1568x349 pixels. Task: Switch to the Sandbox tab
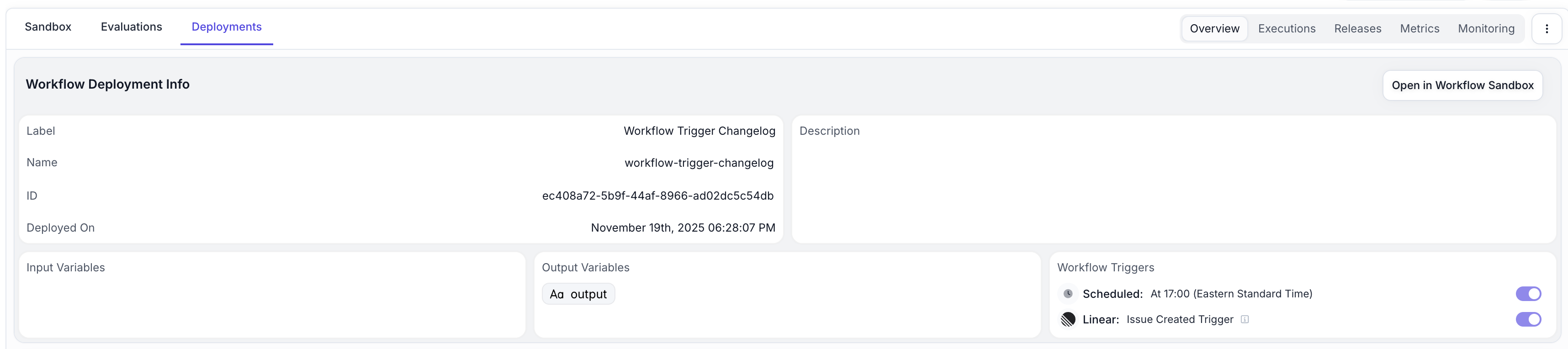(48, 27)
